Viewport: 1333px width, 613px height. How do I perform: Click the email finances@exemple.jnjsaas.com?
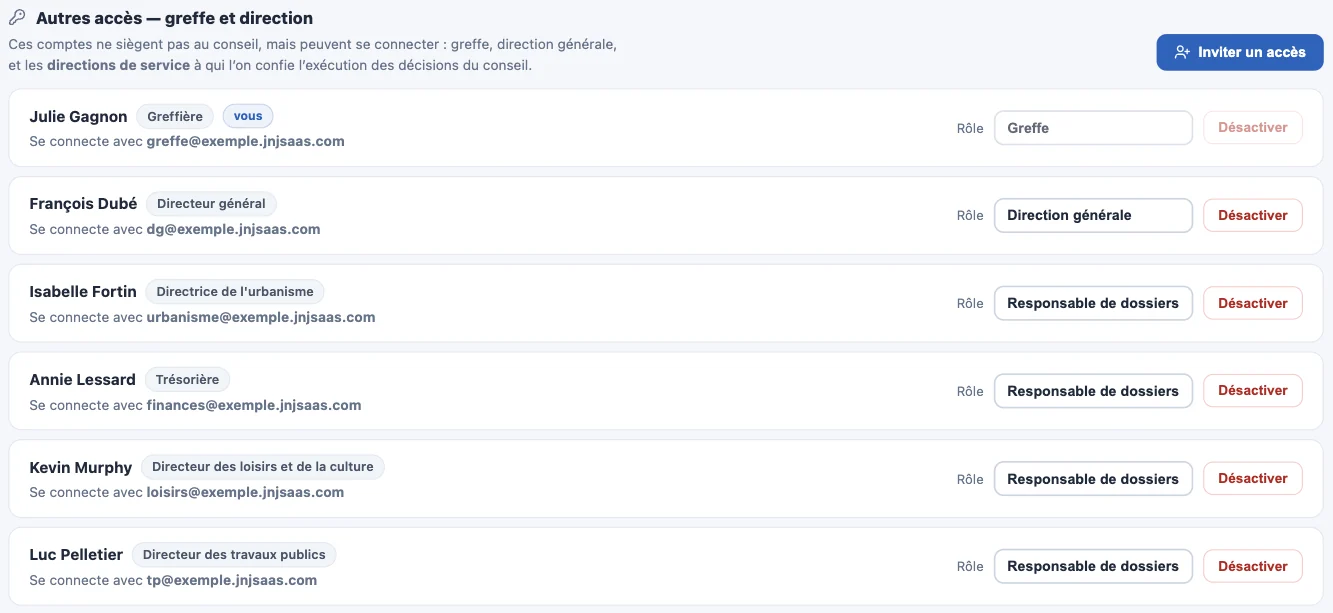(254, 406)
